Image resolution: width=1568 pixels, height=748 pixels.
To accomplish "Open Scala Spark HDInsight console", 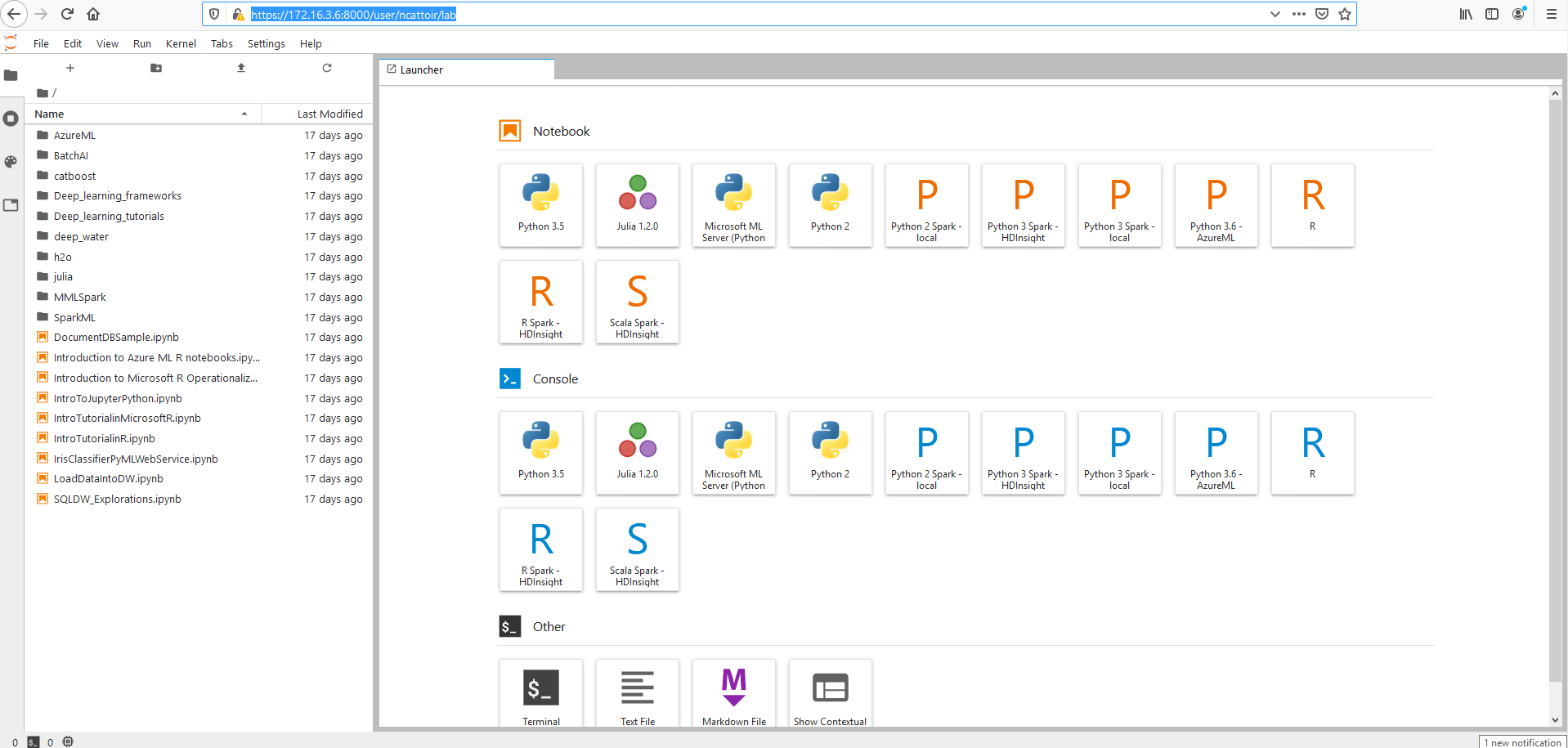I will point(637,549).
